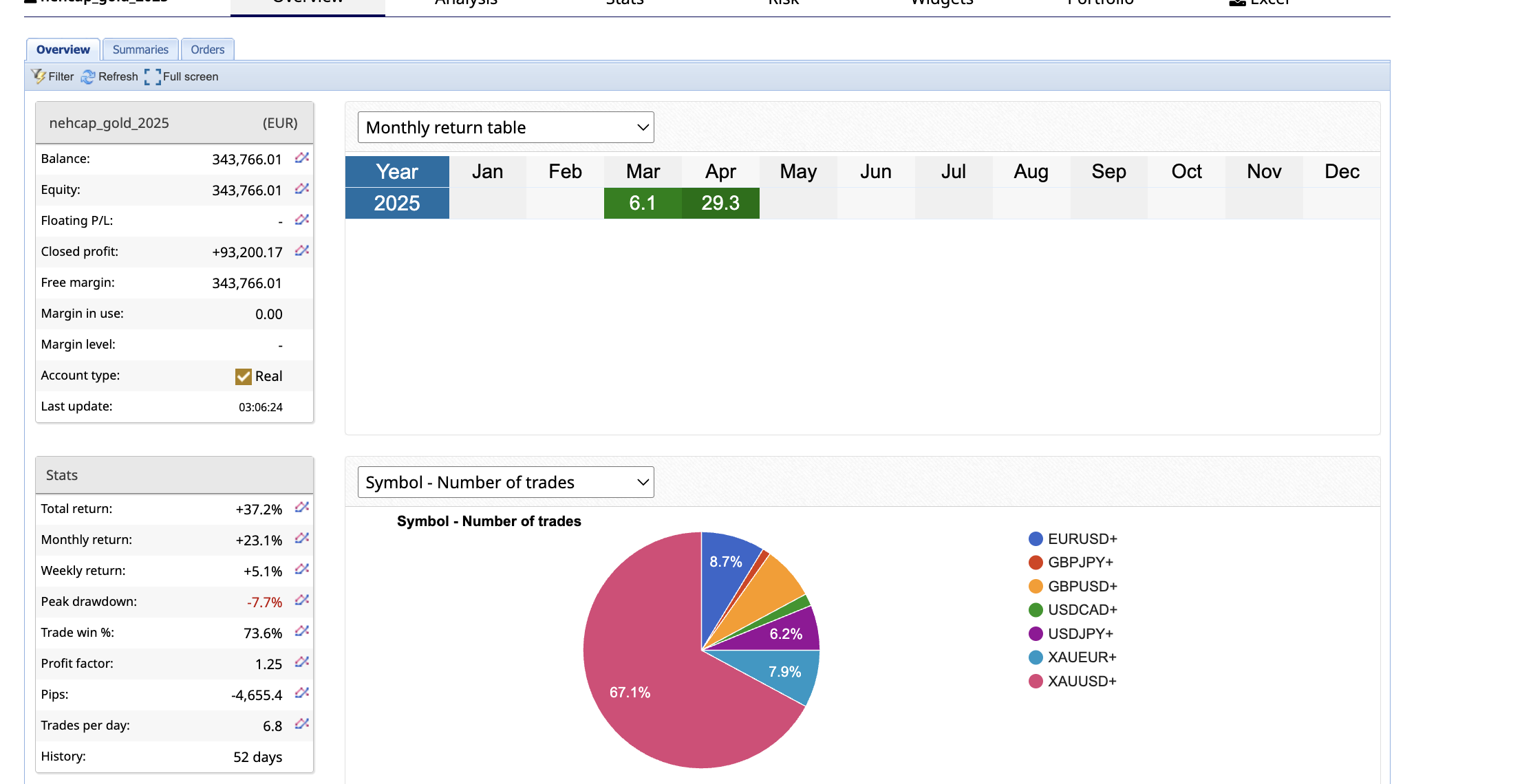
Task: Open Symbol - Number of trades dropdown
Action: [506, 482]
